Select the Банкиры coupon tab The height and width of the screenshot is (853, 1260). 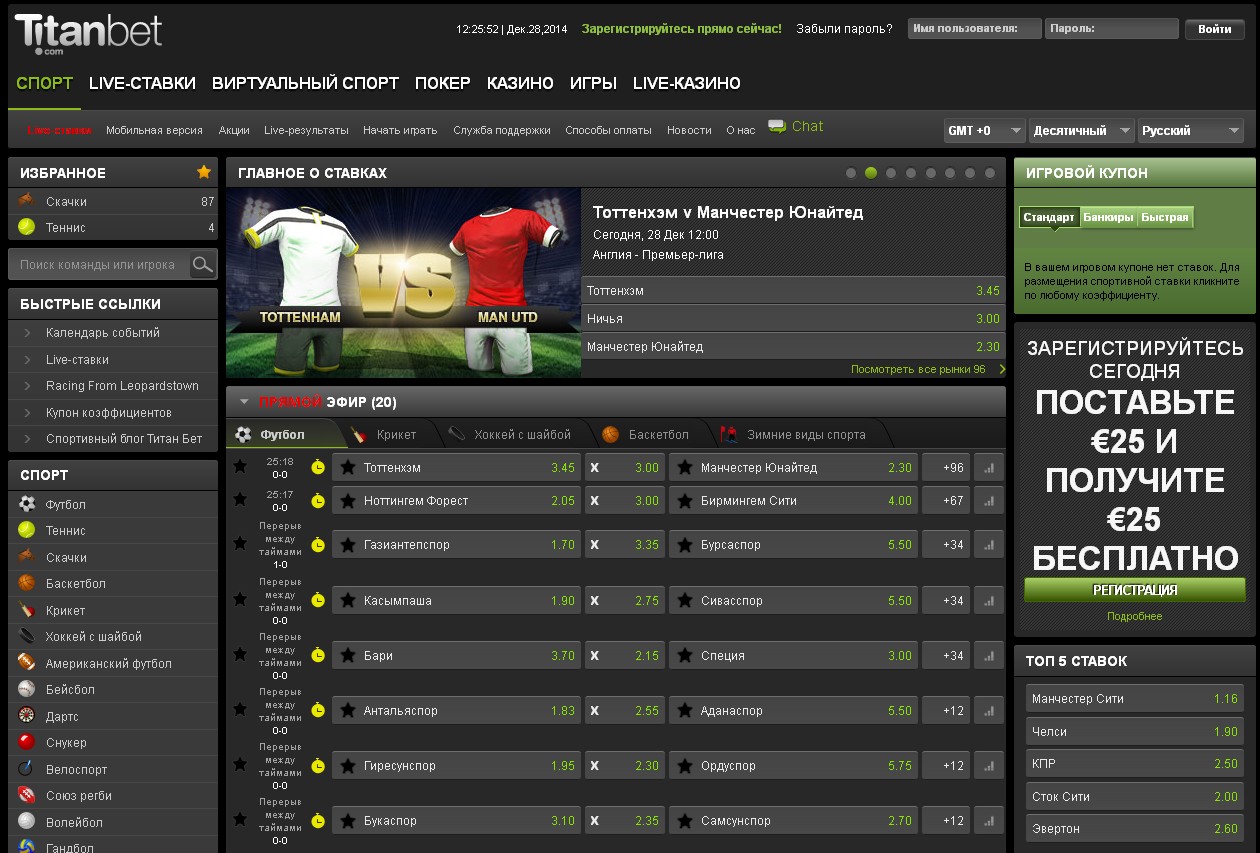(x=1108, y=217)
